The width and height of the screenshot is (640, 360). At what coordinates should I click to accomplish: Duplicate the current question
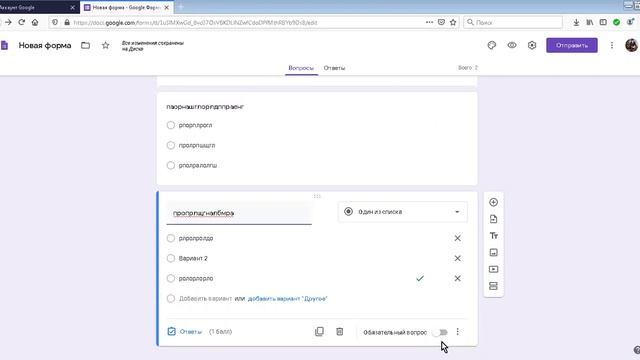(x=320, y=332)
